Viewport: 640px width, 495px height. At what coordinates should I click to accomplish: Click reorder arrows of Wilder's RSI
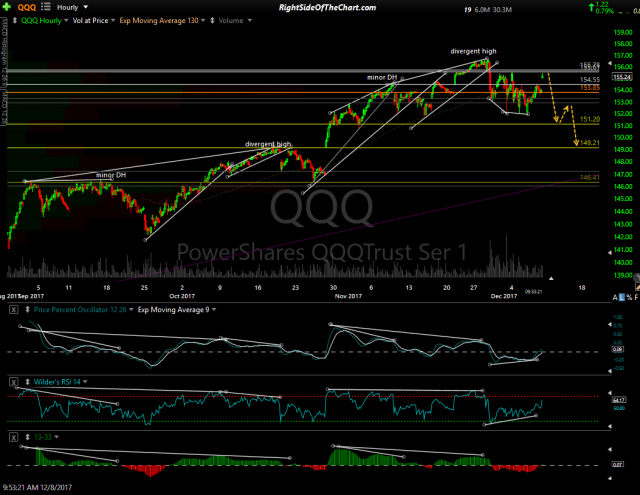pos(27,382)
